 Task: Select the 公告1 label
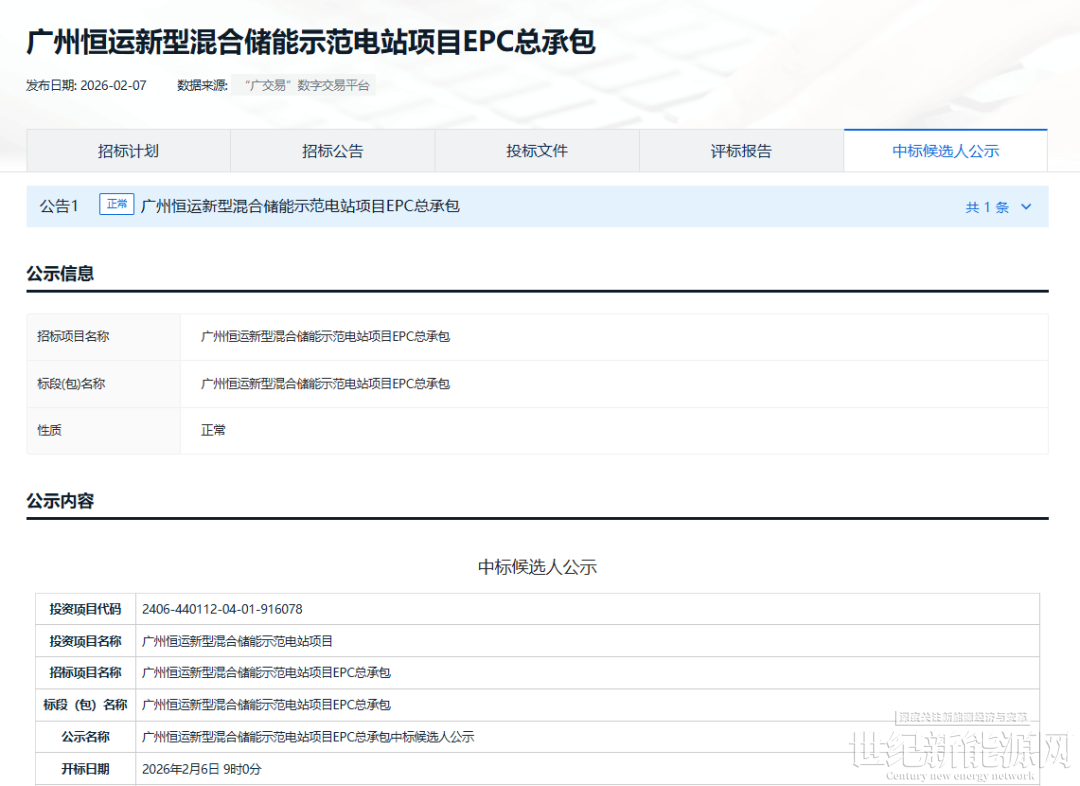pyautogui.click(x=59, y=206)
